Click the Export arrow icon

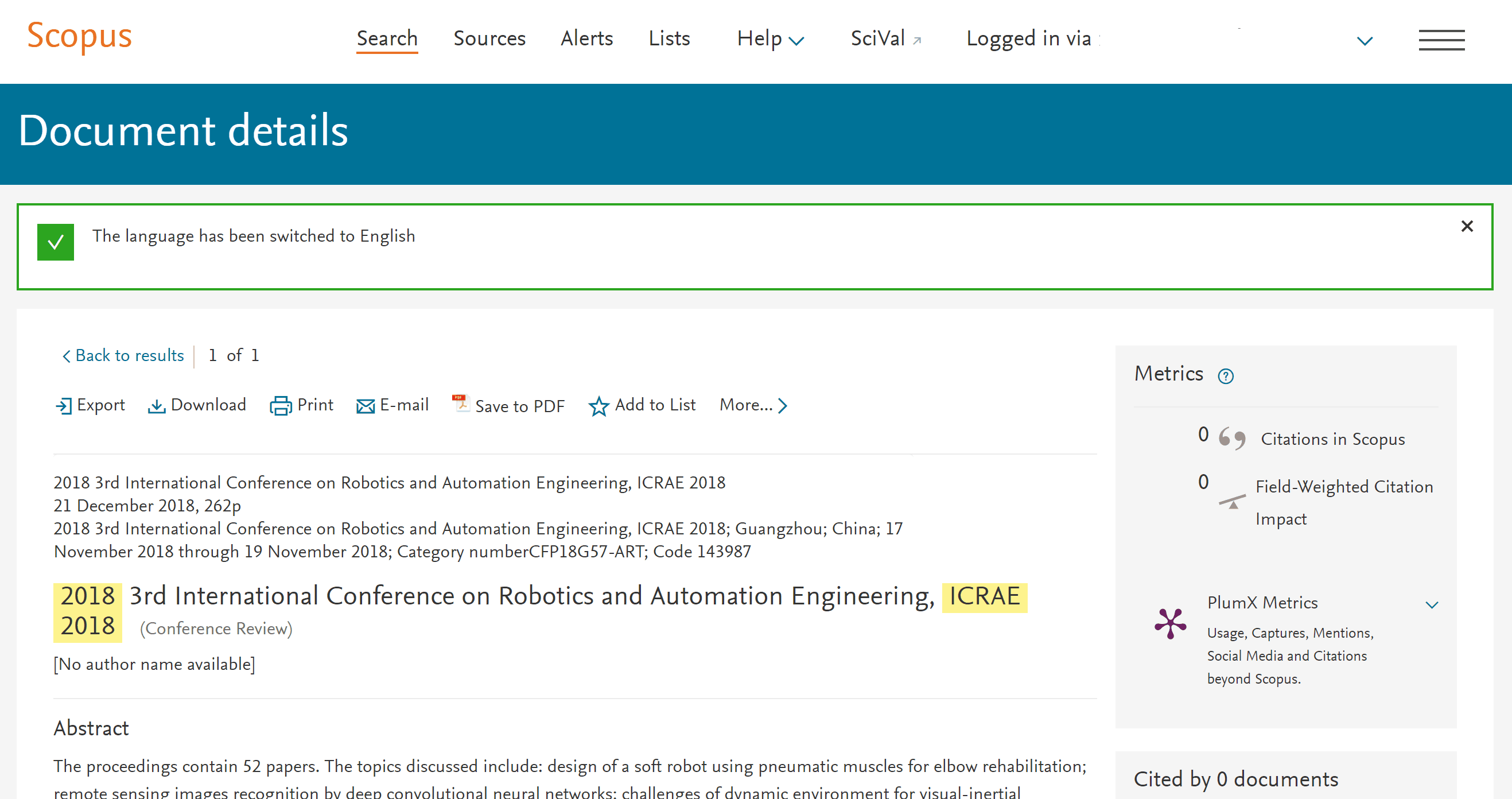click(63, 406)
